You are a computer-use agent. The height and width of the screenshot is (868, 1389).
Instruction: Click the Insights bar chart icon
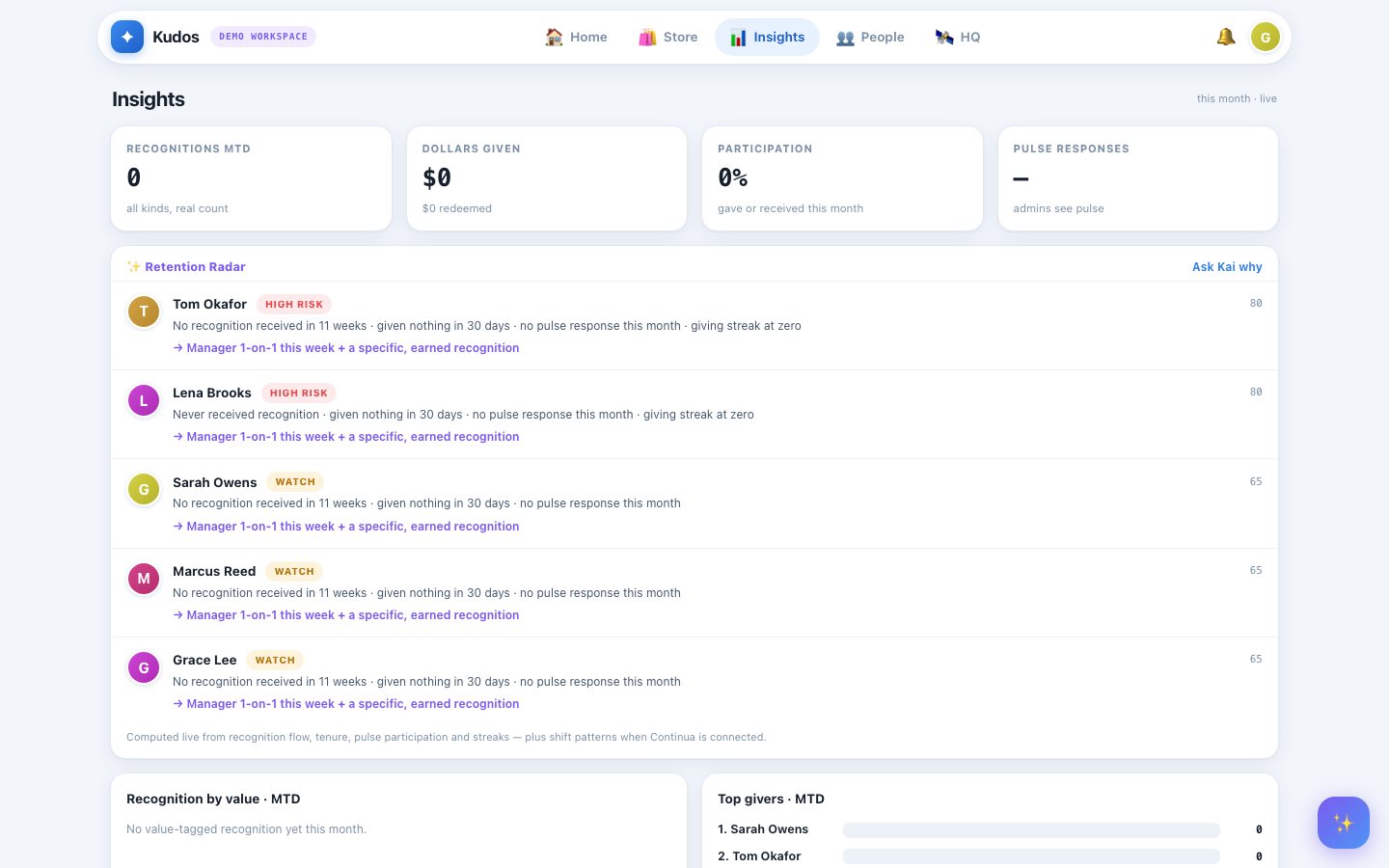click(x=738, y=38)
